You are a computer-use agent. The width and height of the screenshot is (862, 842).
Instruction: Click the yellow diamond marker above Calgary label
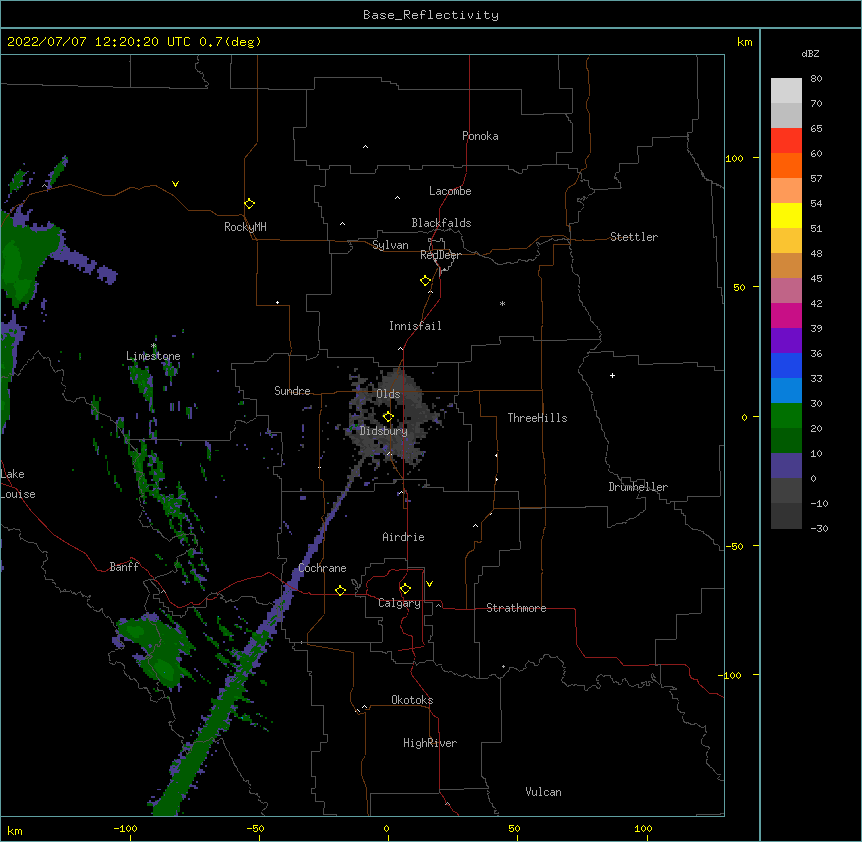coord(405,589)
